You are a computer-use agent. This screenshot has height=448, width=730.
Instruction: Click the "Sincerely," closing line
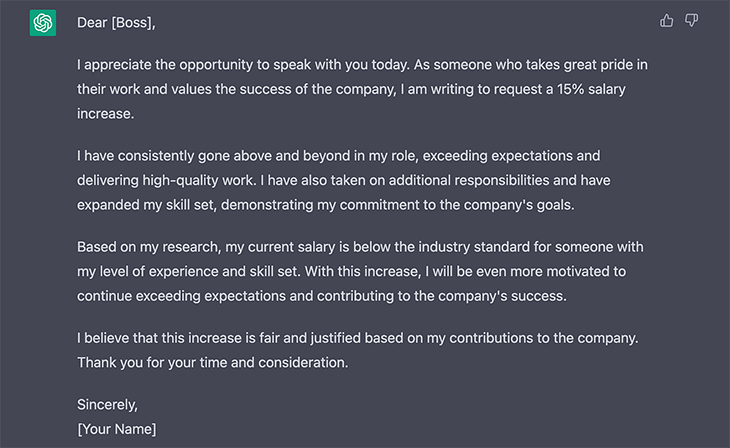point(107,405)
